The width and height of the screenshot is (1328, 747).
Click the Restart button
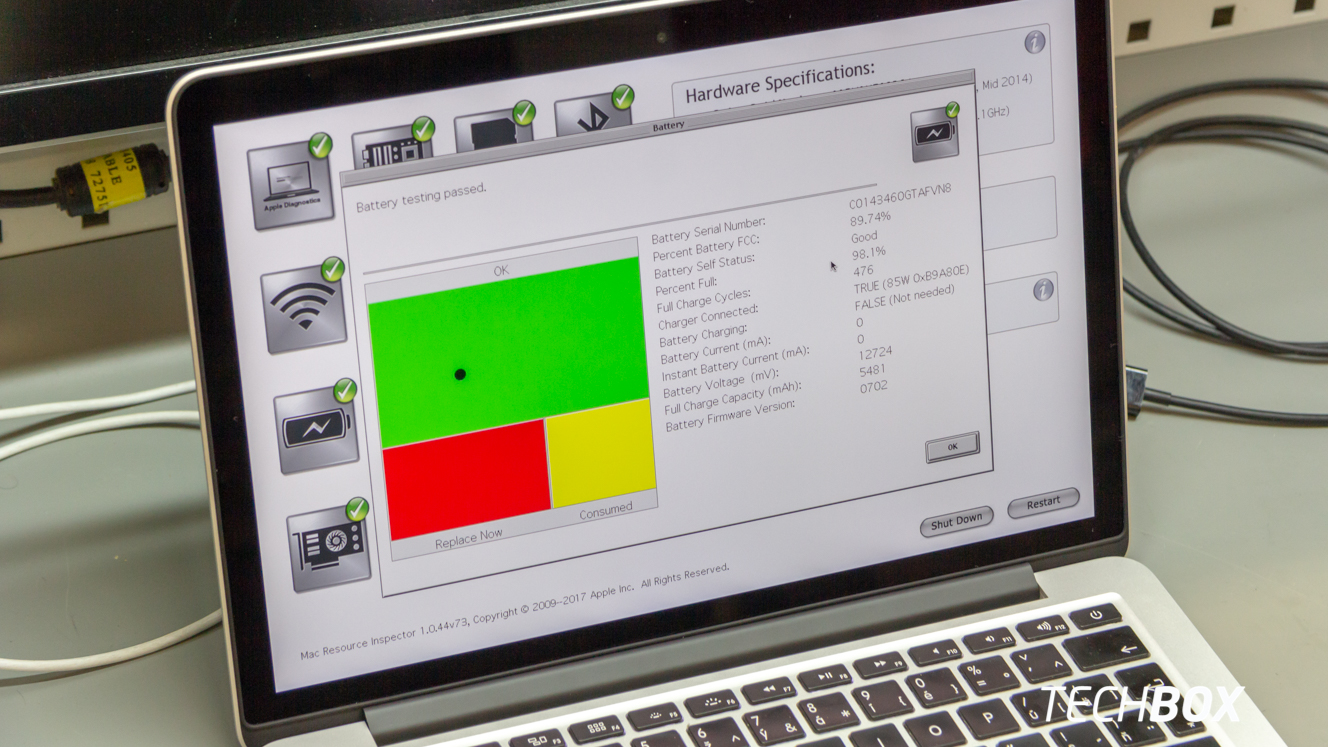pos(1043,503)
